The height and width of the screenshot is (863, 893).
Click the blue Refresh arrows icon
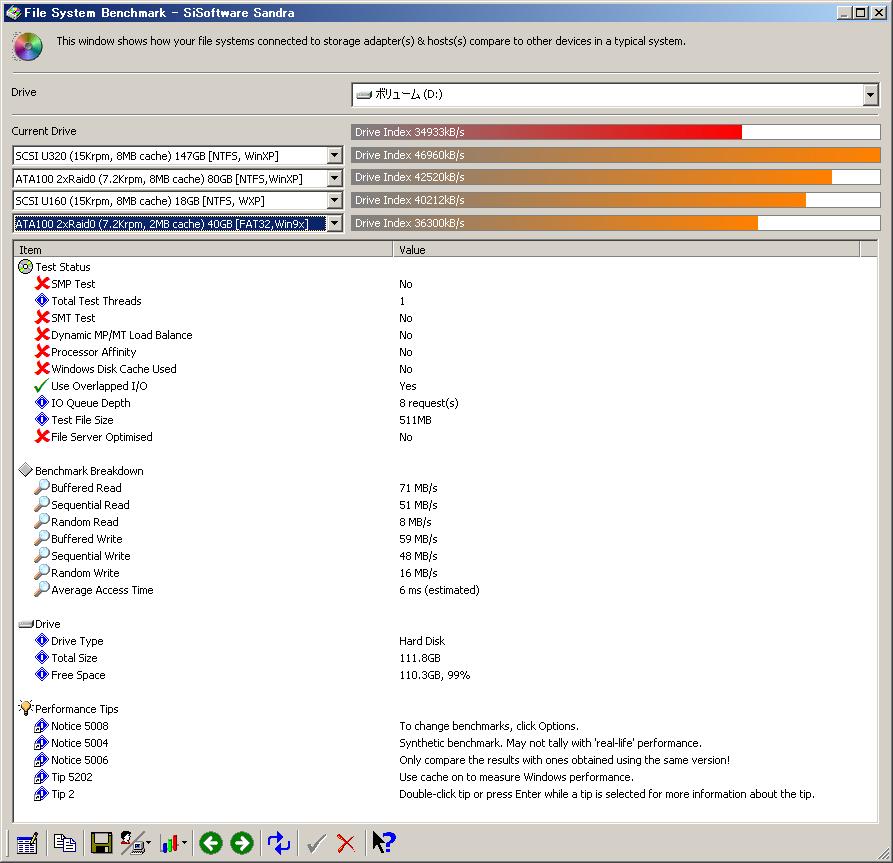(279, 843)
